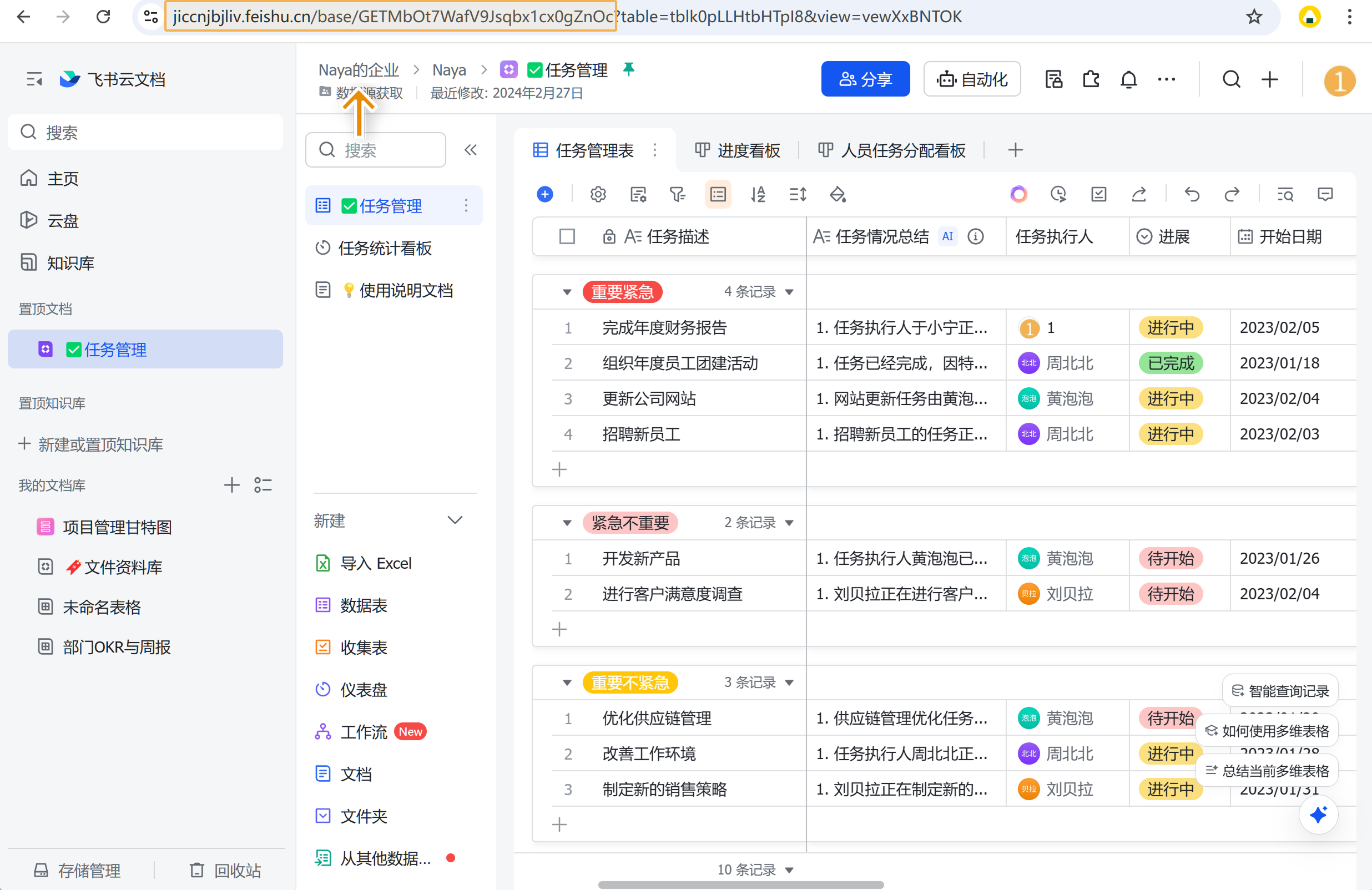Open the fill color tool

coord(838,194)
